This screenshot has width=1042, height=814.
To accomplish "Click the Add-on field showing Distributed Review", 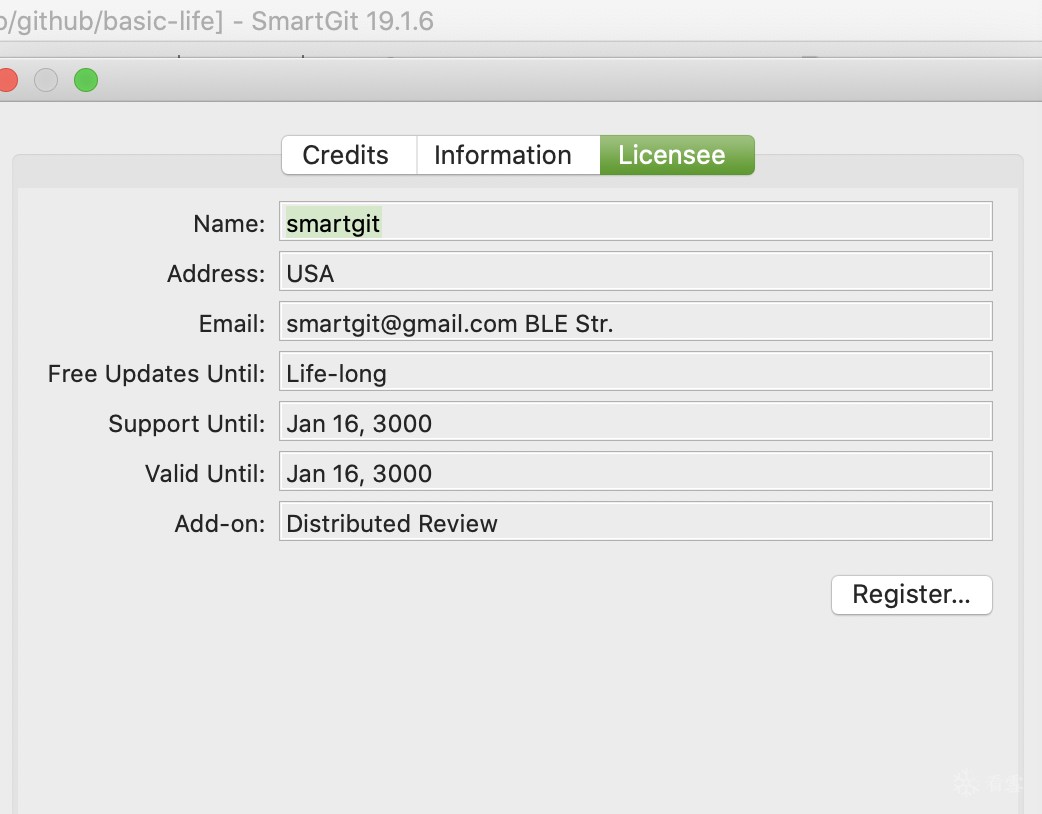I will [x=635, y=522].
